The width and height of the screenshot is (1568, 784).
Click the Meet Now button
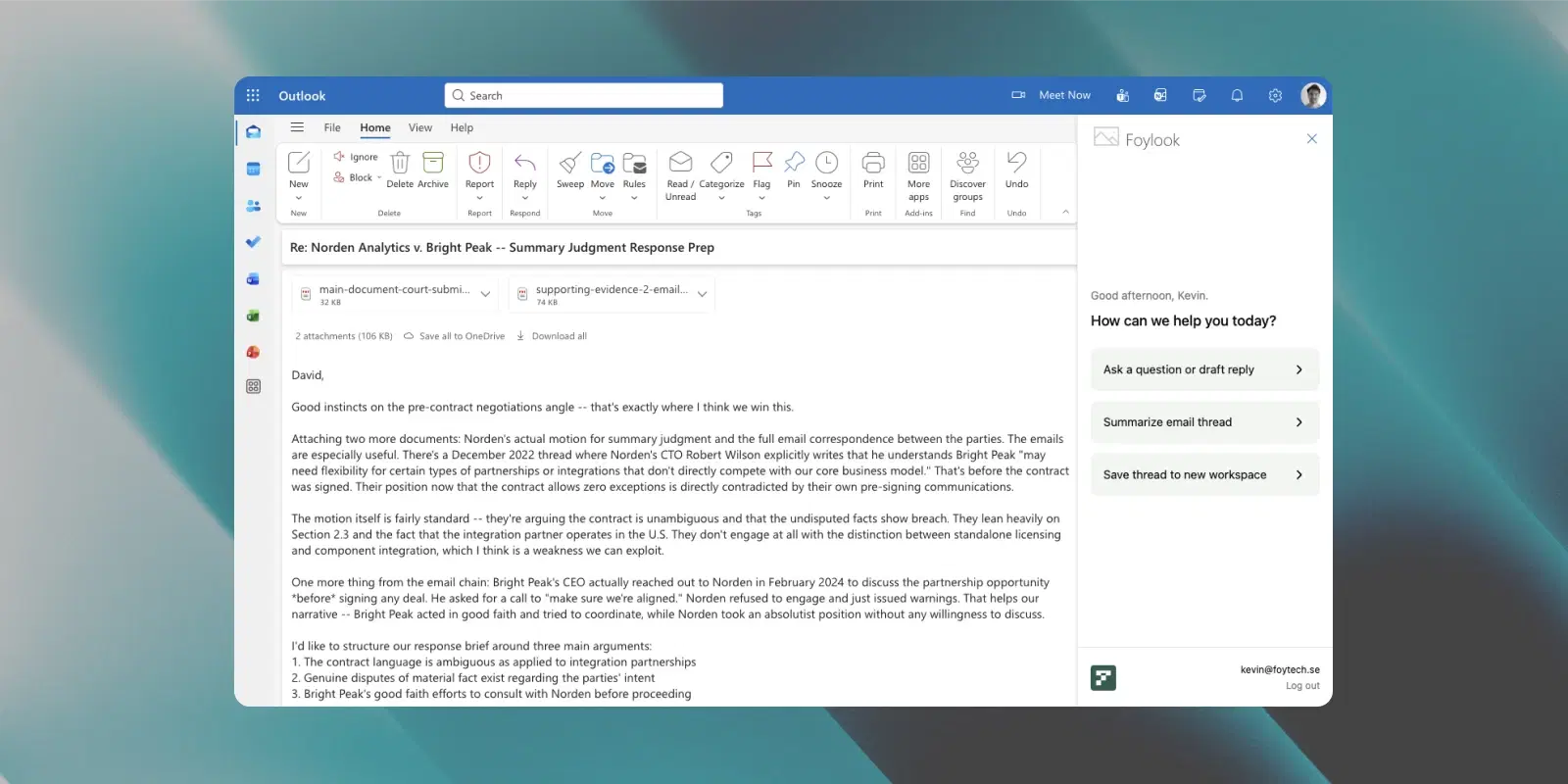1052,95
